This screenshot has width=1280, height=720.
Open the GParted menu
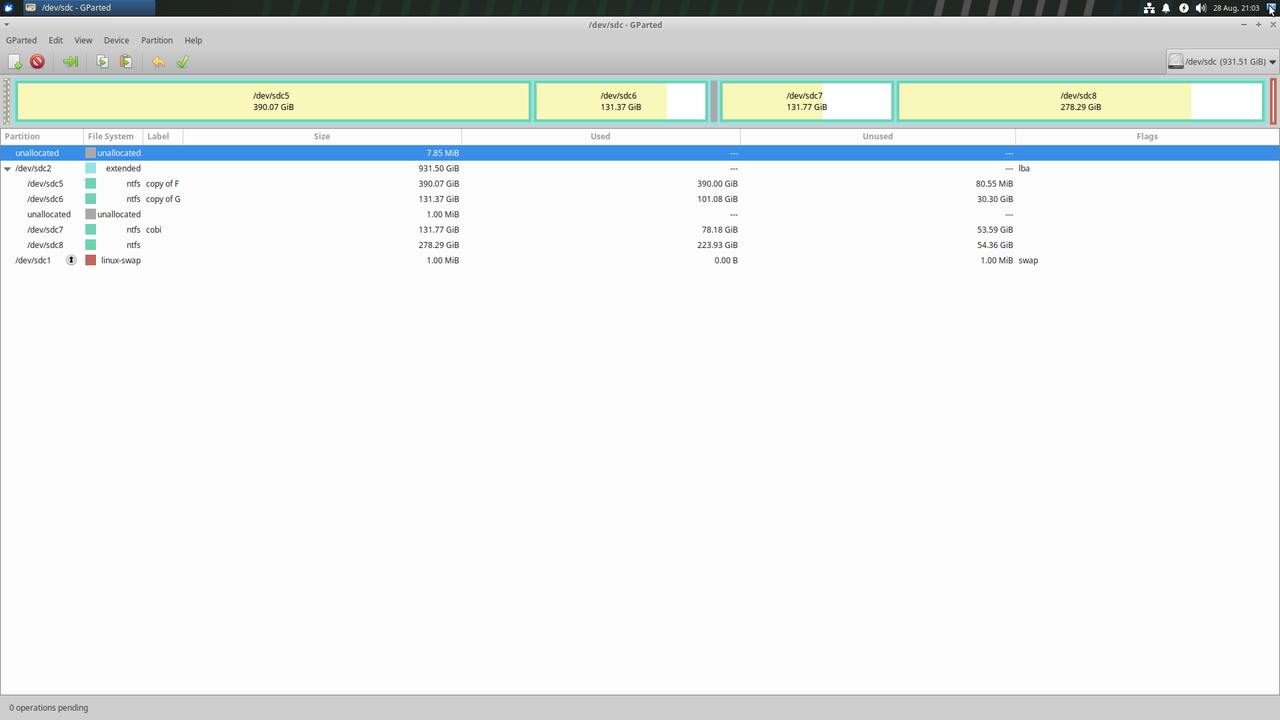coord(21,40)
